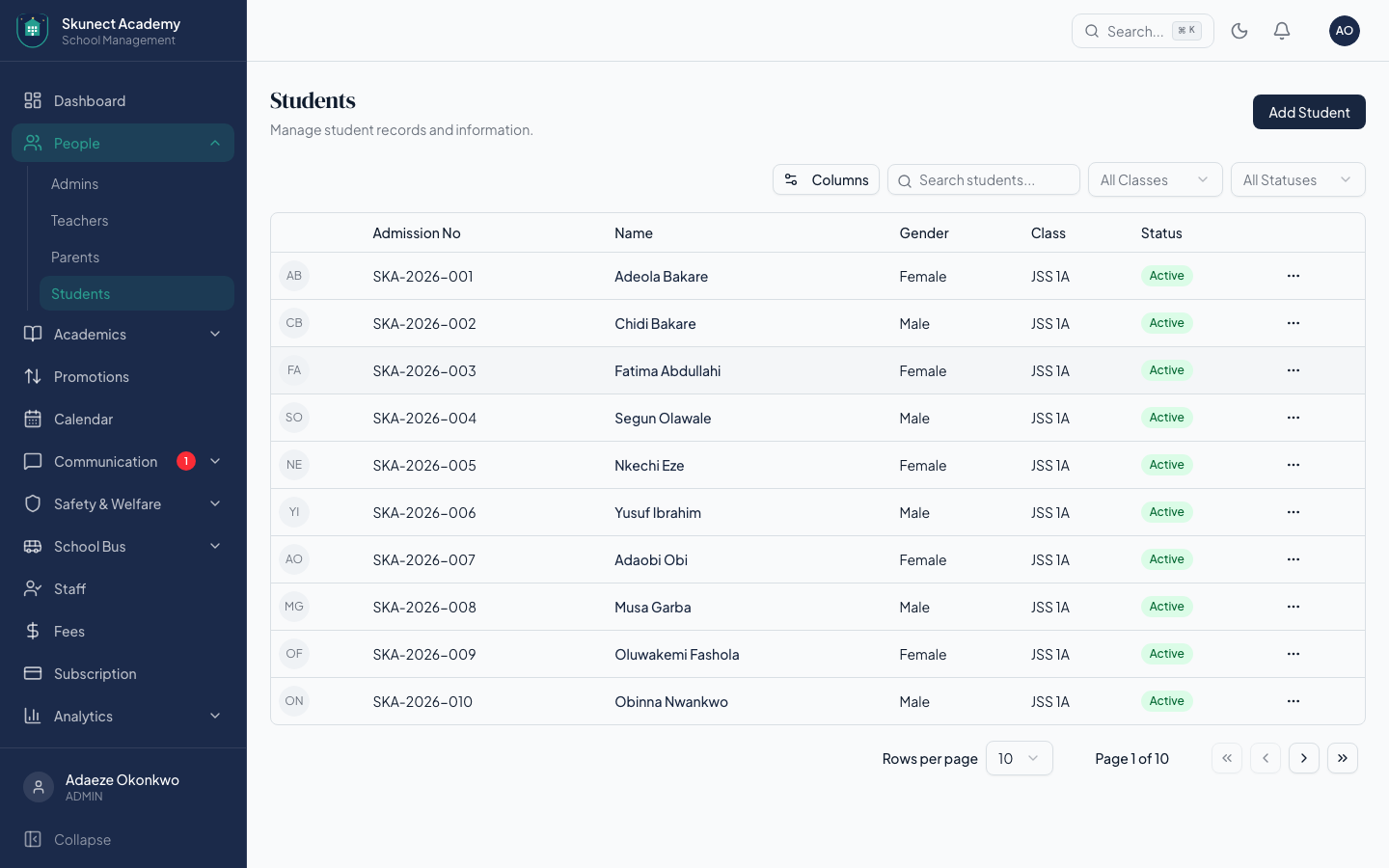1389x868 pixels.
Task: Open notifications bell icon
Action: tap(1282, 31)
